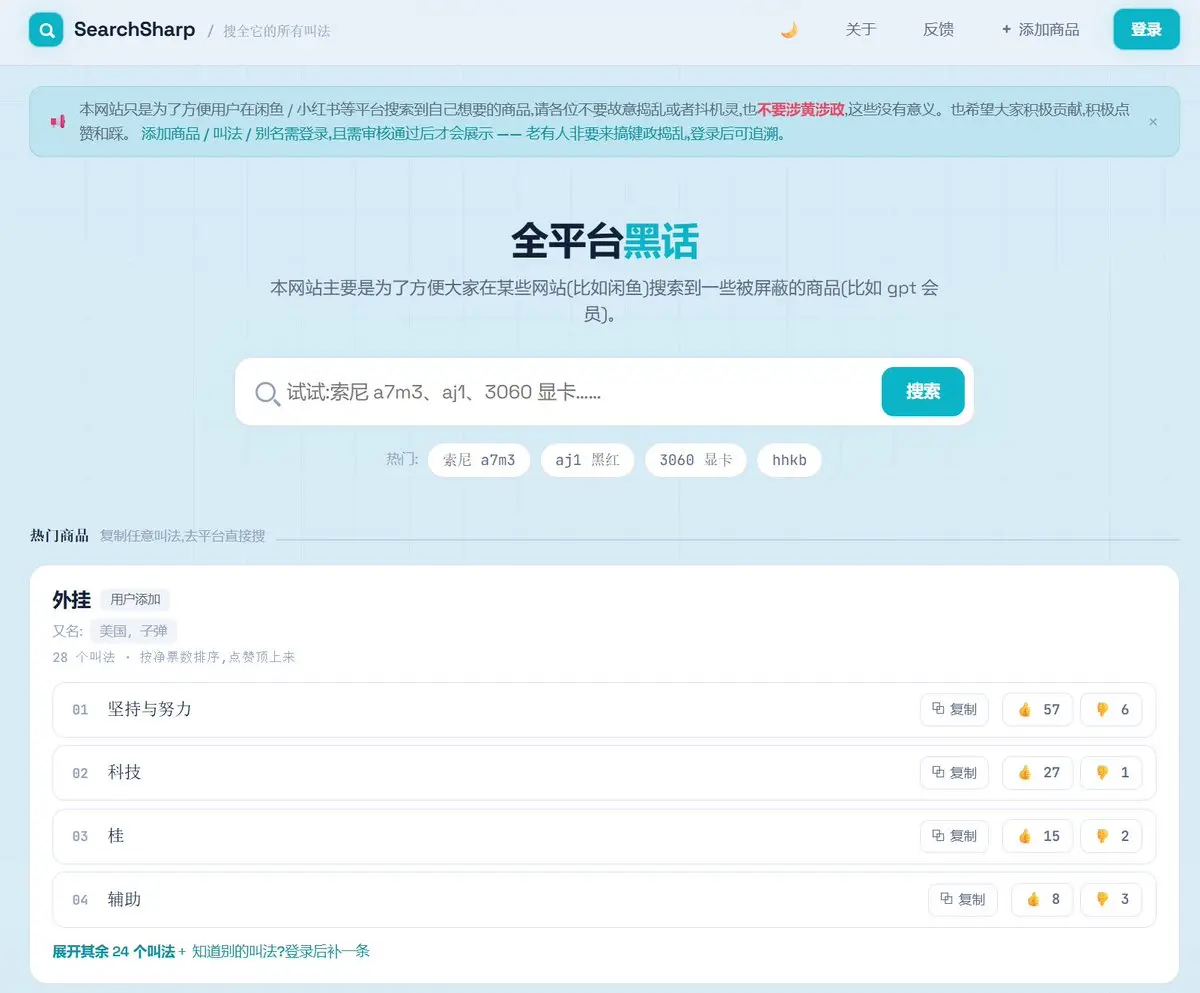The height and width of the screenshot is (993, 1200).
Task: Click the 用户添加 badge
Action: coord(135,600)
